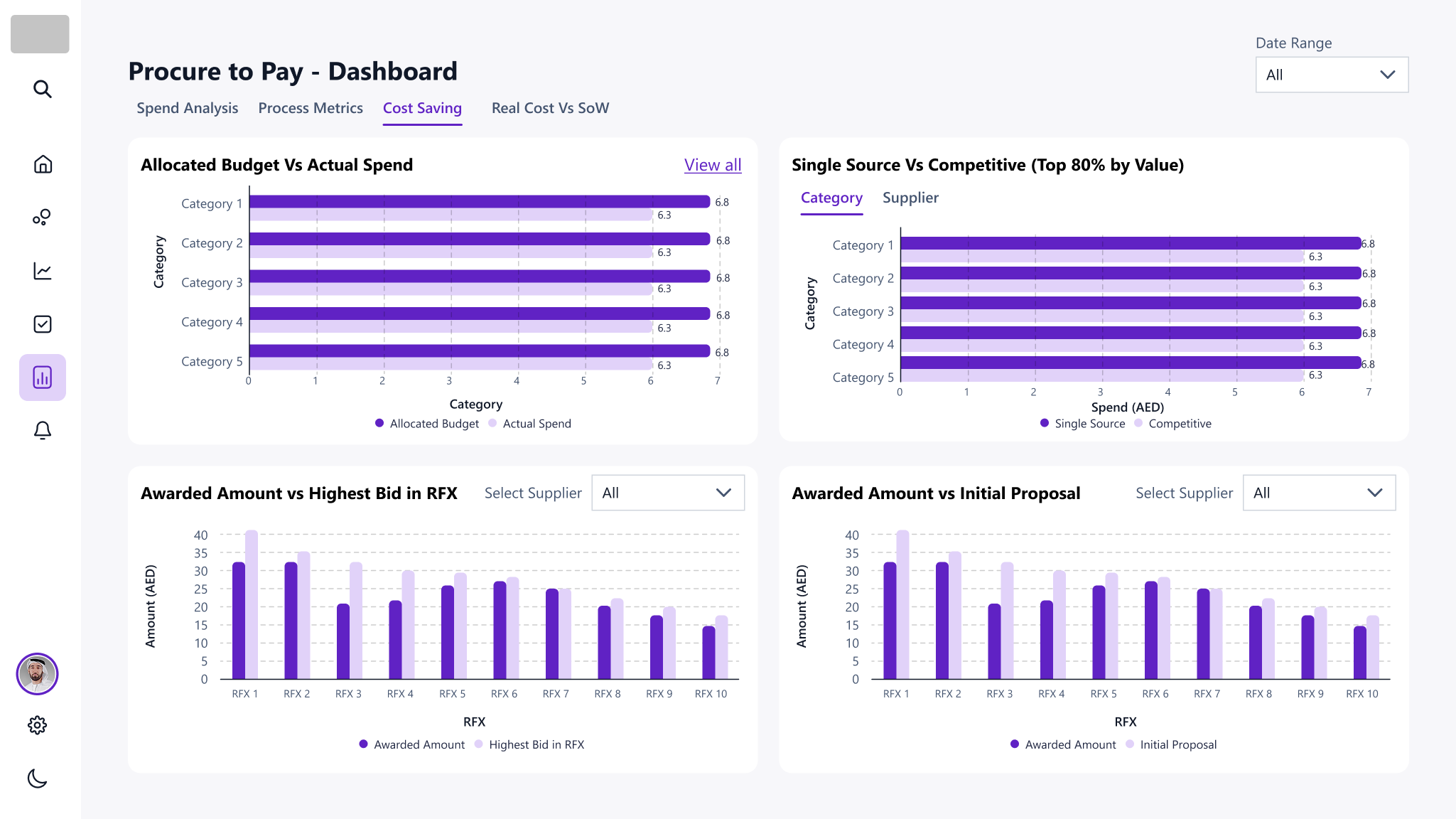This screenshot has width=1456, height=819.
Task: Open the line chart trends icon
Action: click(x=43, y=271)
